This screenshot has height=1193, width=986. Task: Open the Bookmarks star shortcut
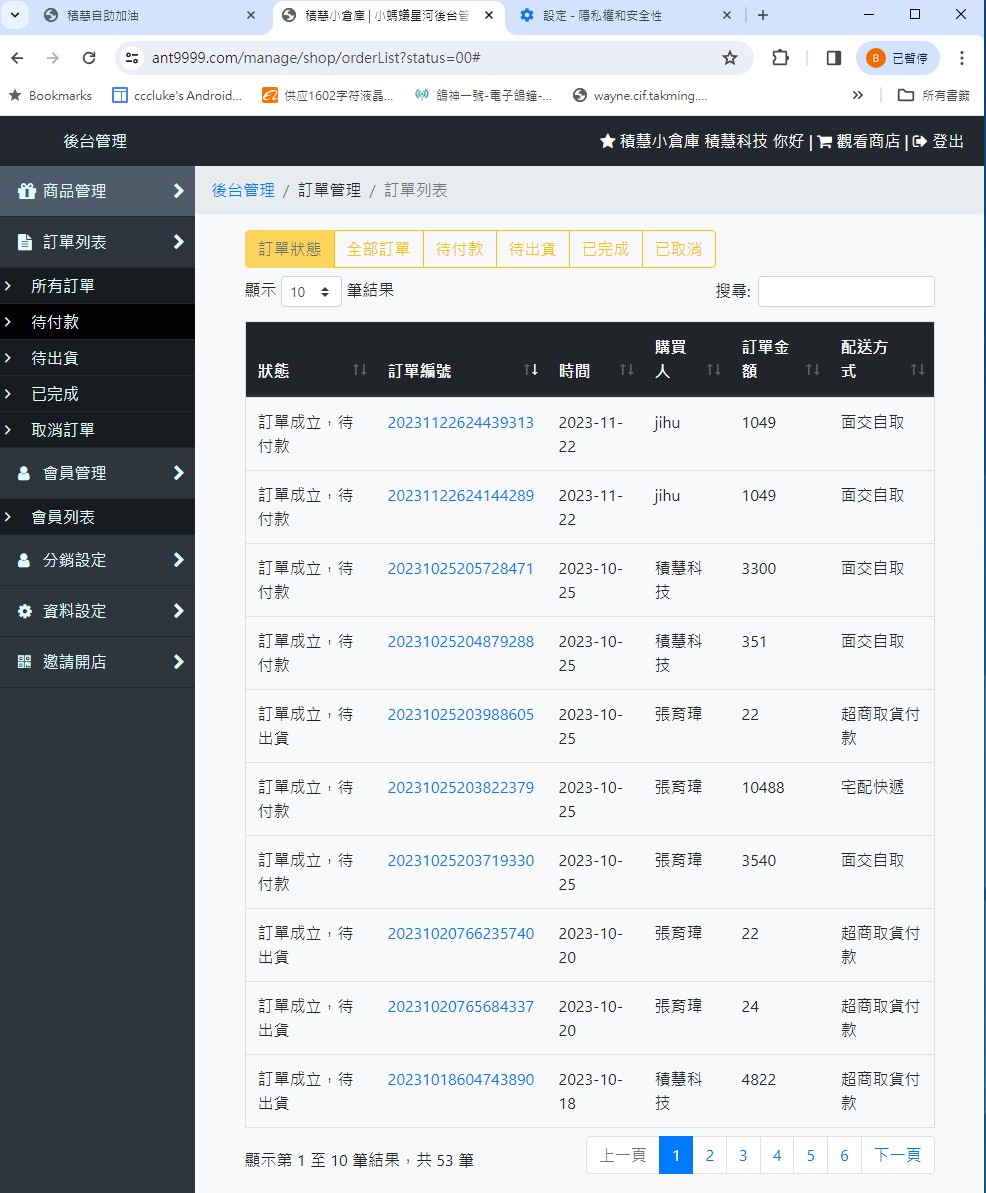[x=49, y=95]
